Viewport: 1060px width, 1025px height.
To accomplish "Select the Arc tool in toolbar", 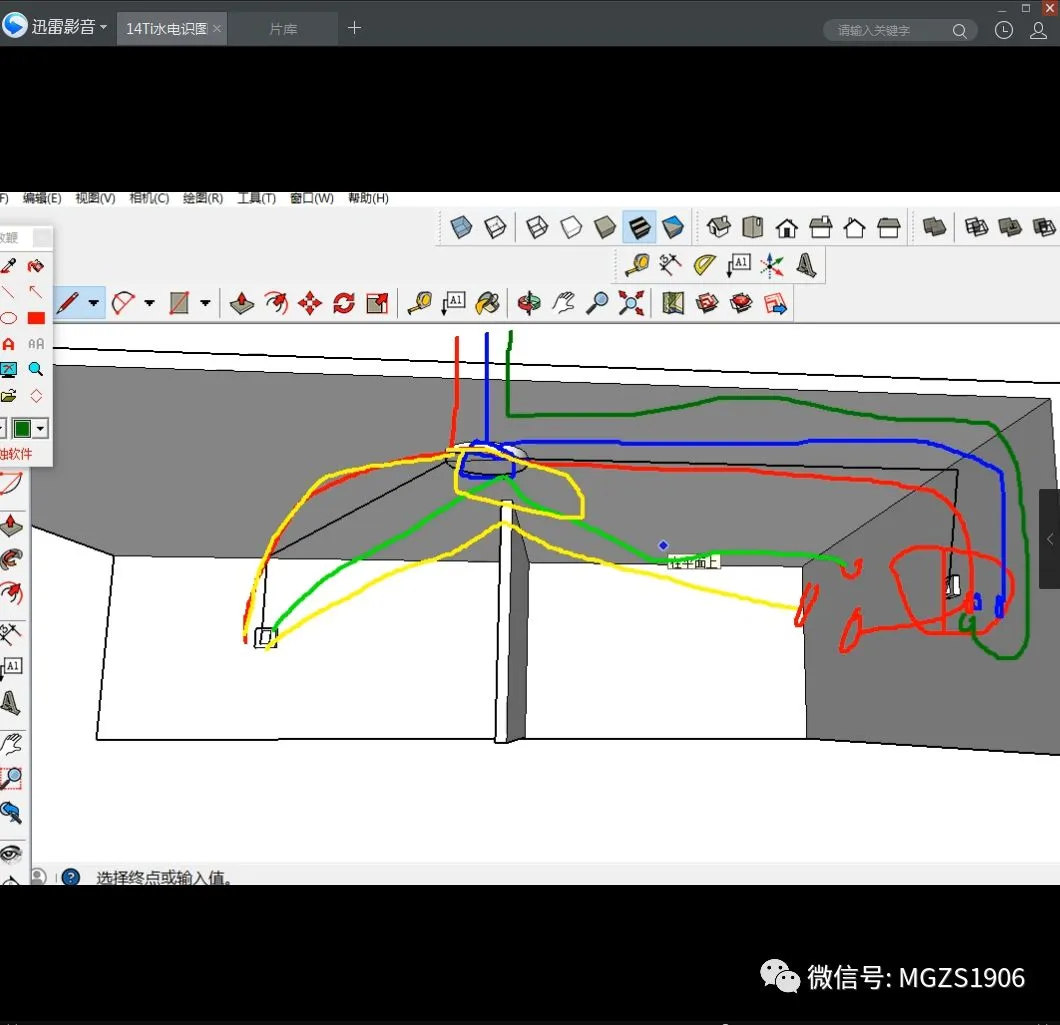I will pos(123,303).
